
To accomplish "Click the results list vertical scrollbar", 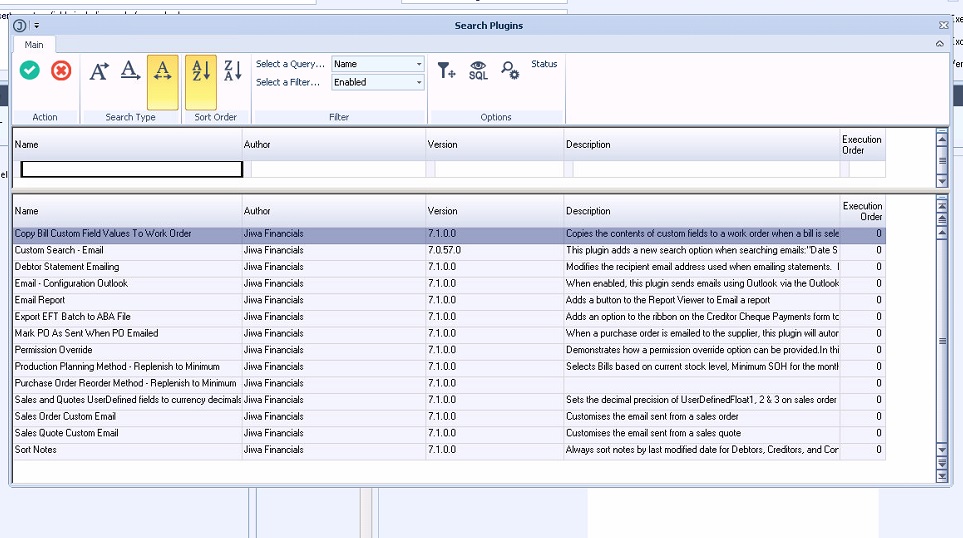I will pos(941,340).
